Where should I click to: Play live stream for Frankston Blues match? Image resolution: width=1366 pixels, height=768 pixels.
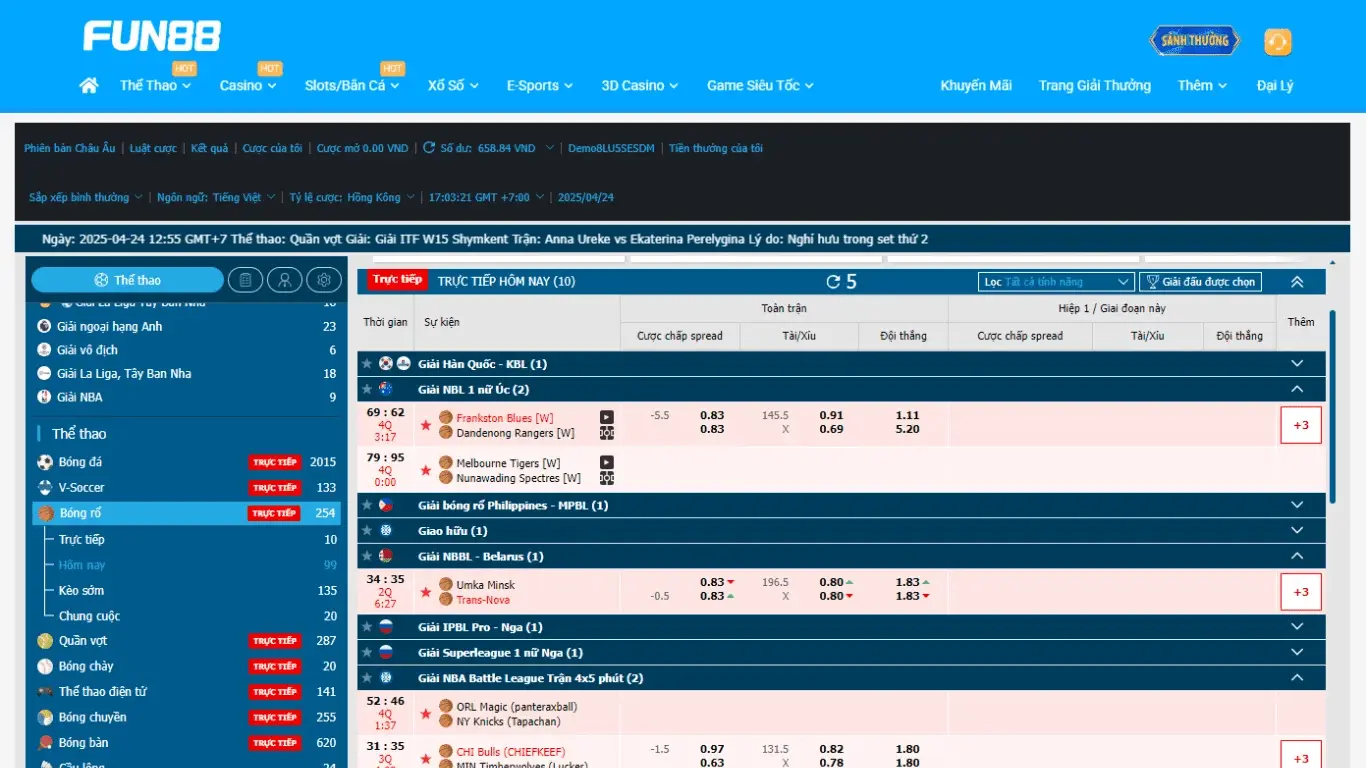[x=606, y=417]
